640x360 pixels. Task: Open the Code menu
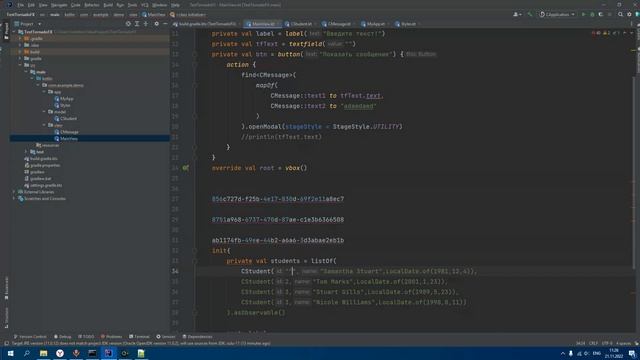pyautogui.click(x=76, y=5)
